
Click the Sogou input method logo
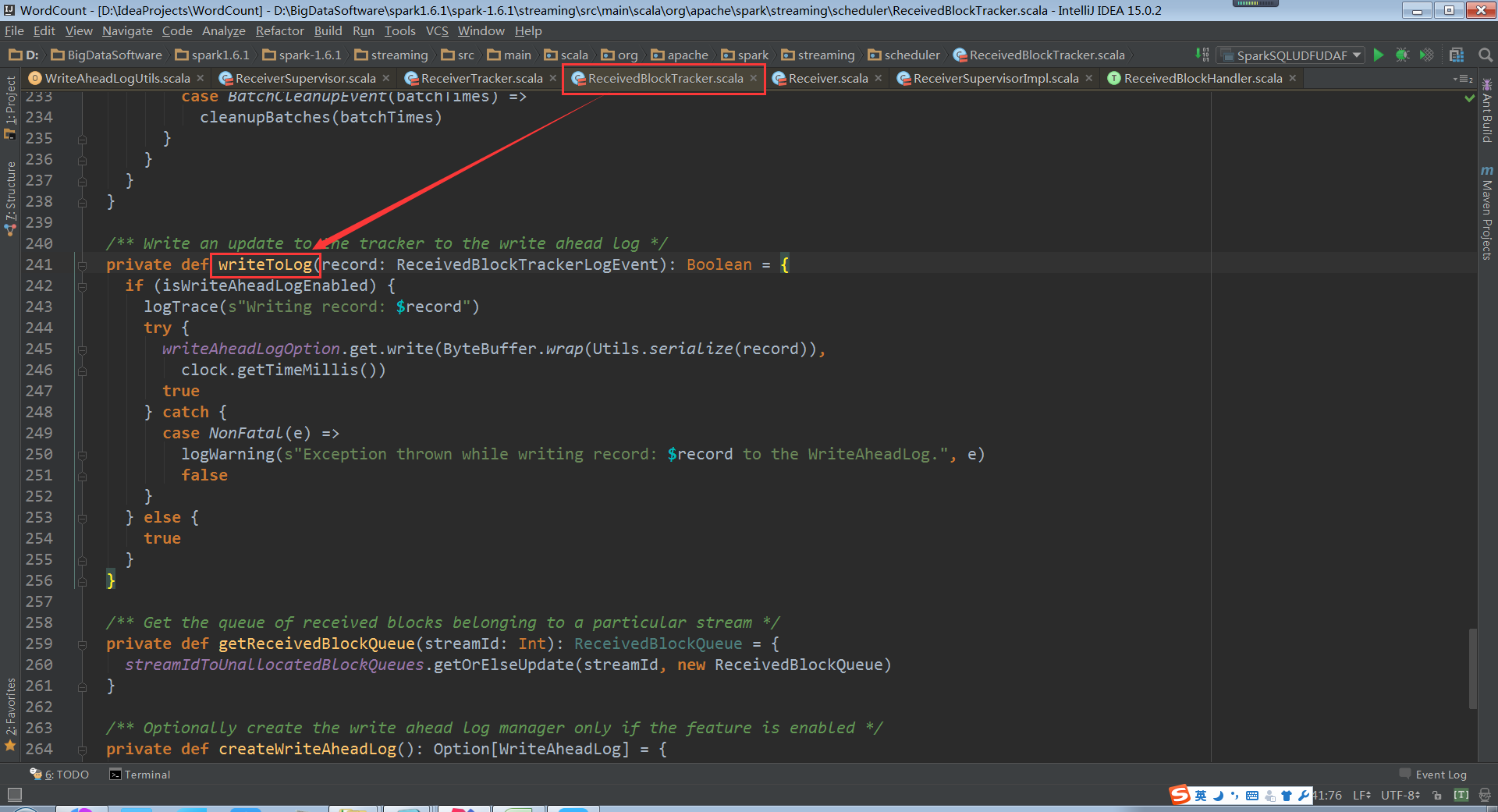point(1180,795)
